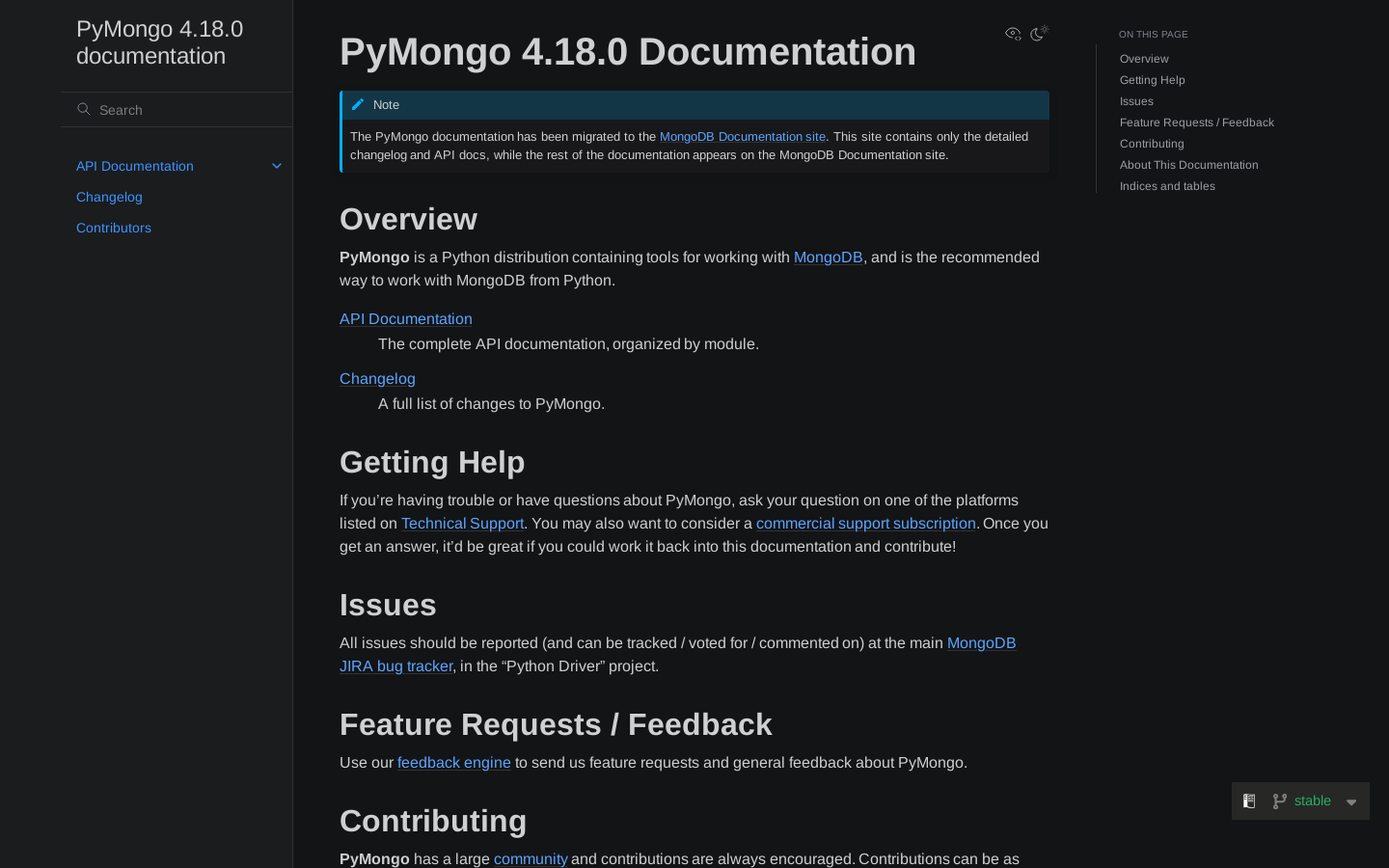
Task: Open the community link under Contributing
Action: [x=531, y=859]
